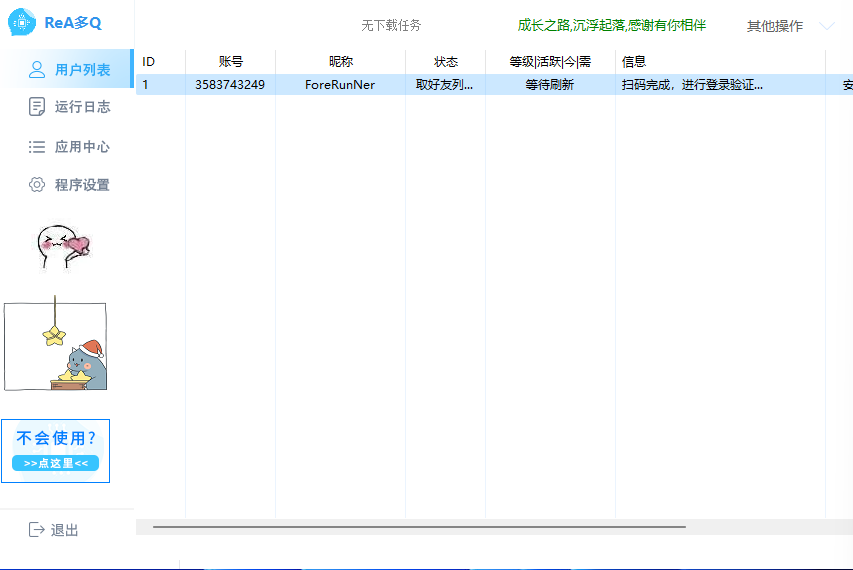Click the Christmas cat illustration
This screenshot has width=853, height=570.
(x=55, y=345)
